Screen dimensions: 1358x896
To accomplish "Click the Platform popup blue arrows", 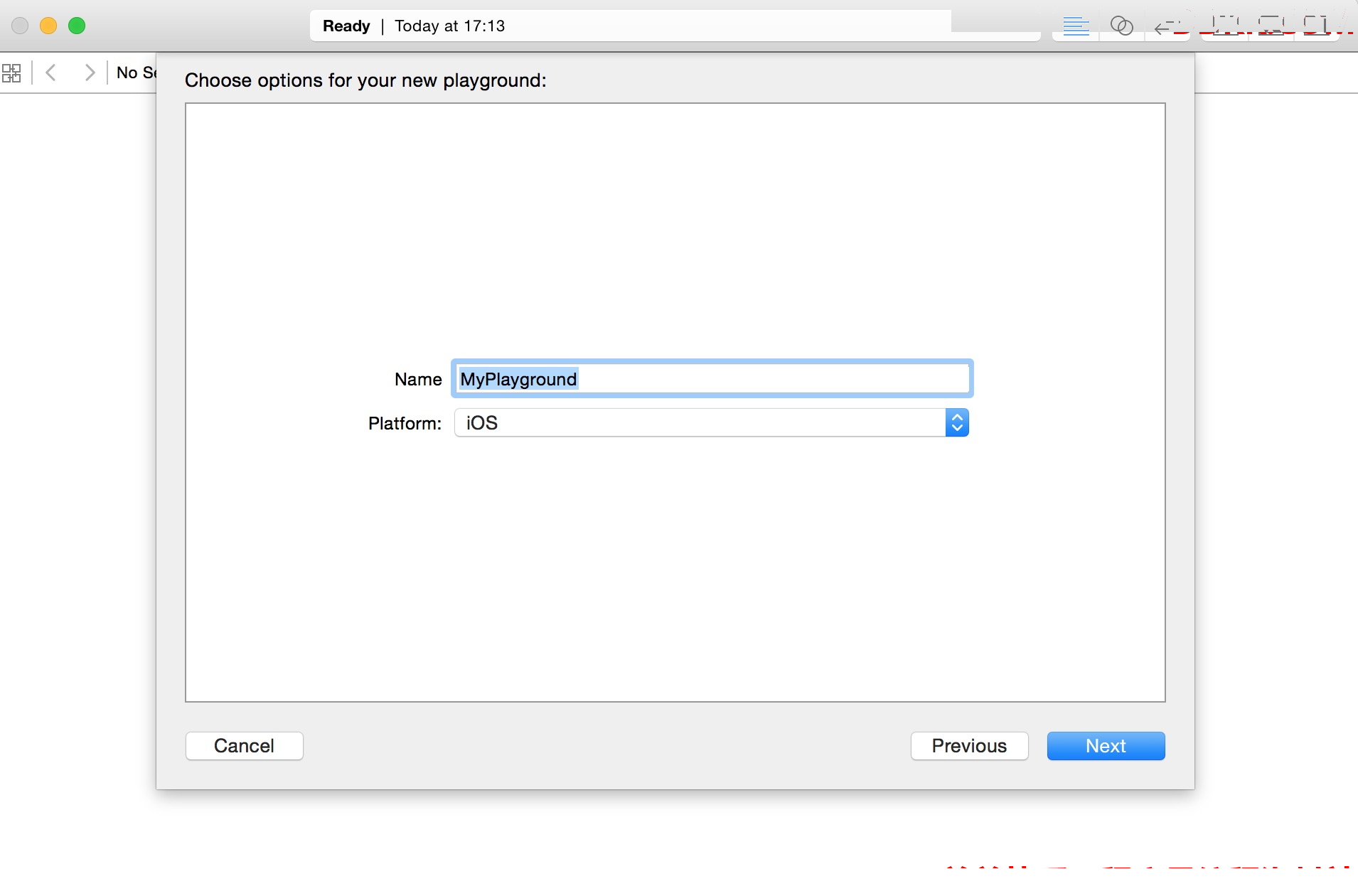I will 957,423.
